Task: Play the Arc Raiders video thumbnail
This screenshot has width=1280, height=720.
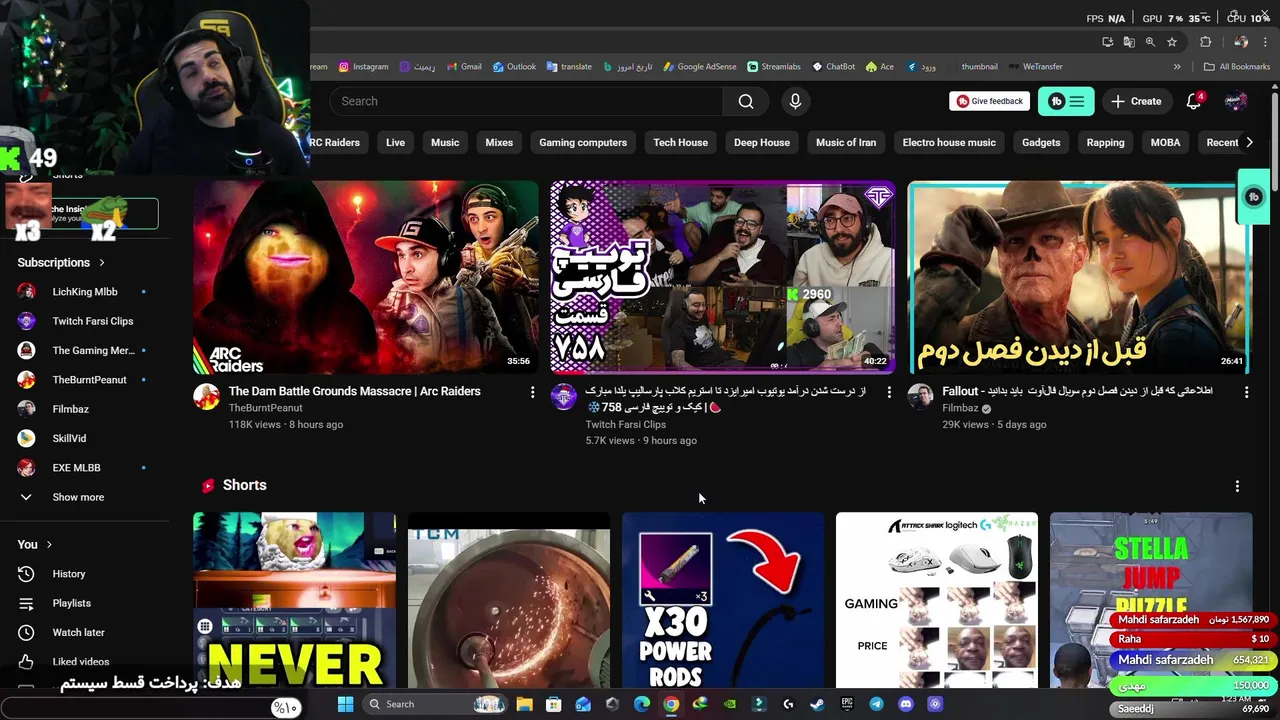Action: 365,277
